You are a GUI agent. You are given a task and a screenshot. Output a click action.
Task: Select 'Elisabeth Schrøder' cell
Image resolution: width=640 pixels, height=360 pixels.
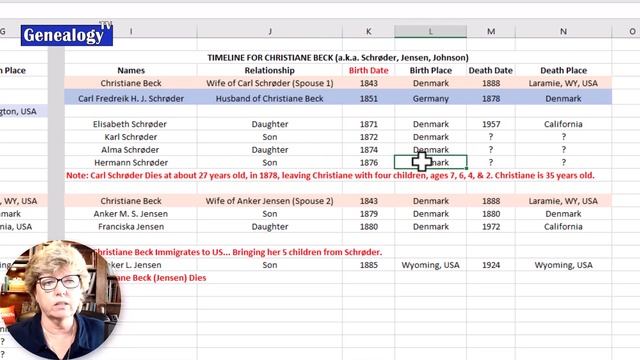click(x=131, y=124)
